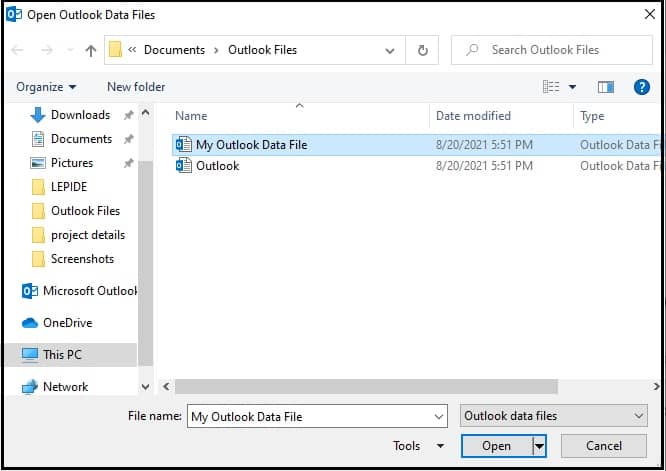Click the folder icon in address bar
This screenshot has height=471, width=666.
tap(115, 50)
